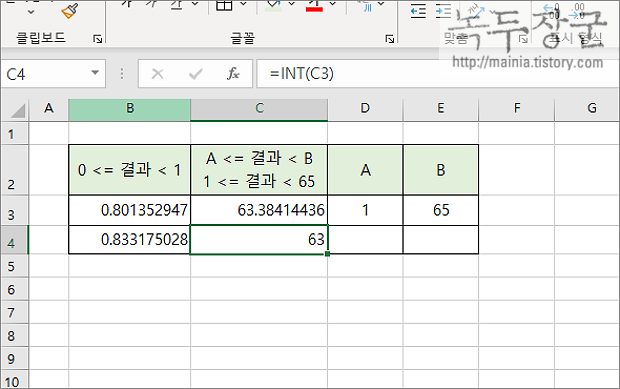The image size is (620, 389).
Task: Click the increase indent icon
Action: [x=443, y=11]
